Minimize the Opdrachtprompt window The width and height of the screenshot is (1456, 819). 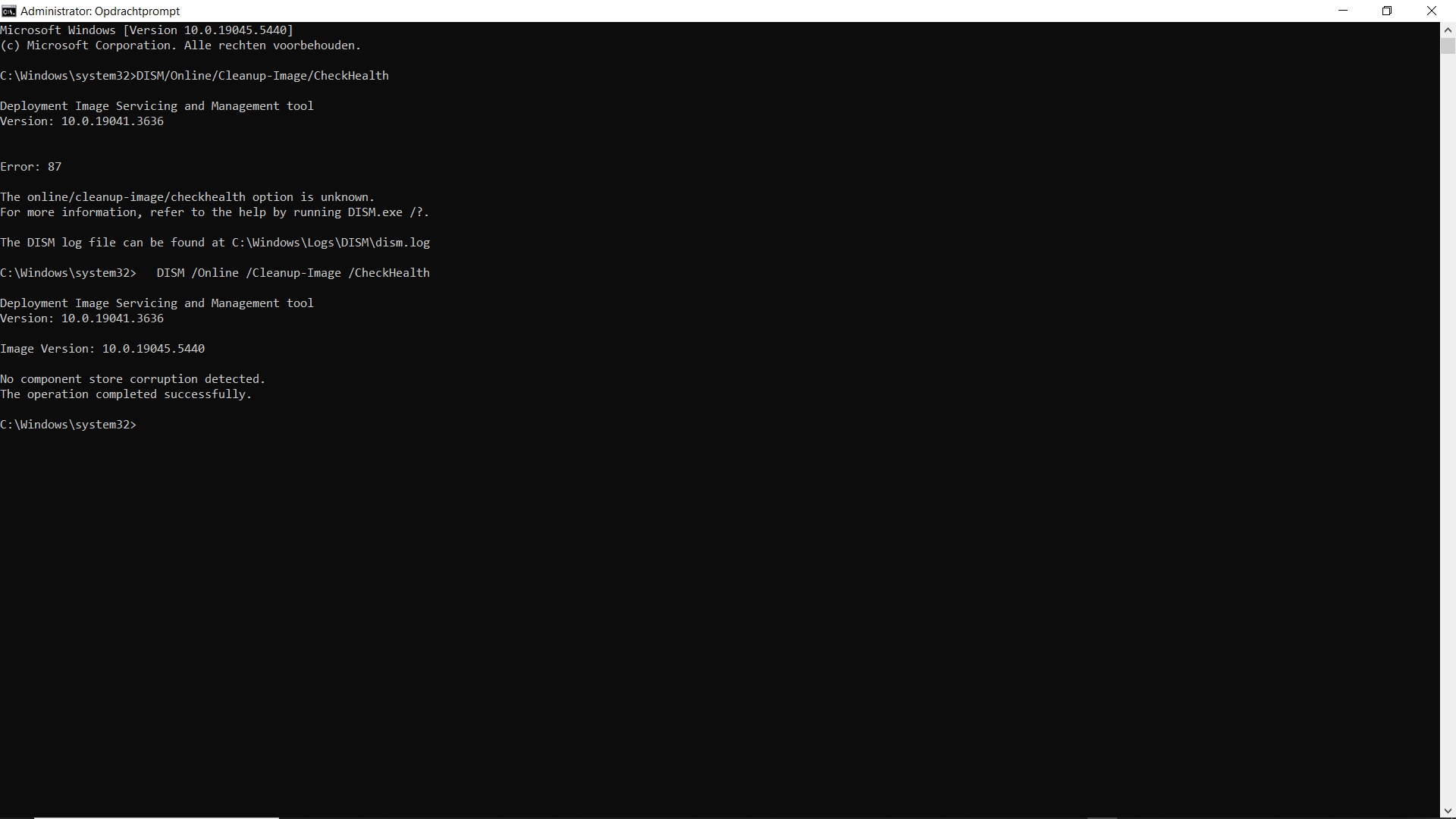1343,11
